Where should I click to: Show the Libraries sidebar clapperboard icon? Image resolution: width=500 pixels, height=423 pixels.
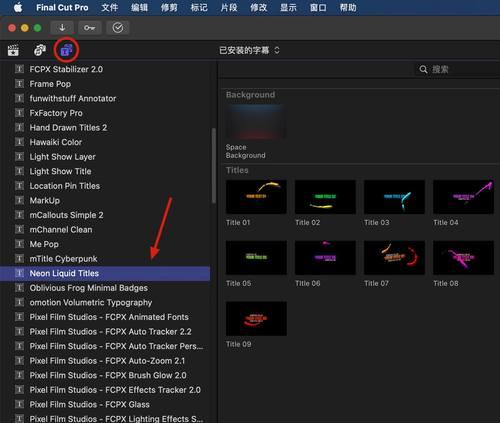tap(13, 50)
